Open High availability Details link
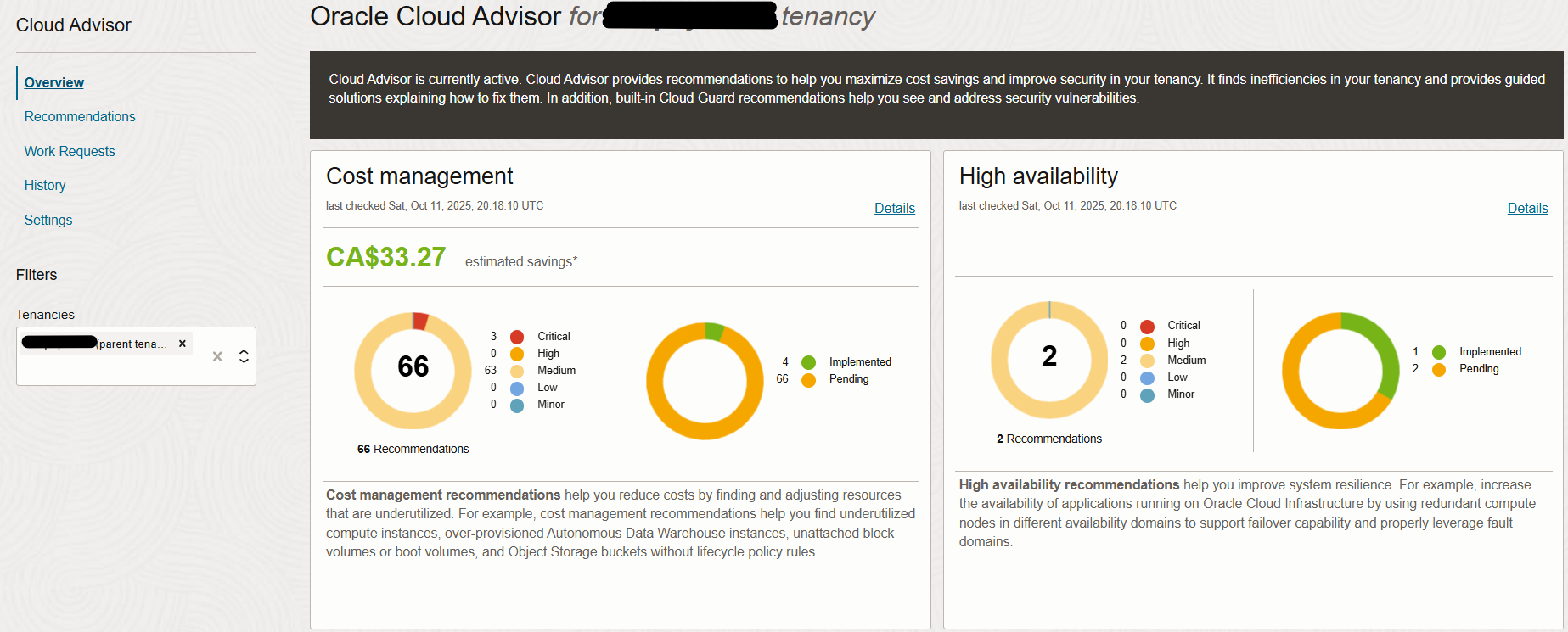1568x632 pixels. pyautogui.click(x=1527, y=208)
